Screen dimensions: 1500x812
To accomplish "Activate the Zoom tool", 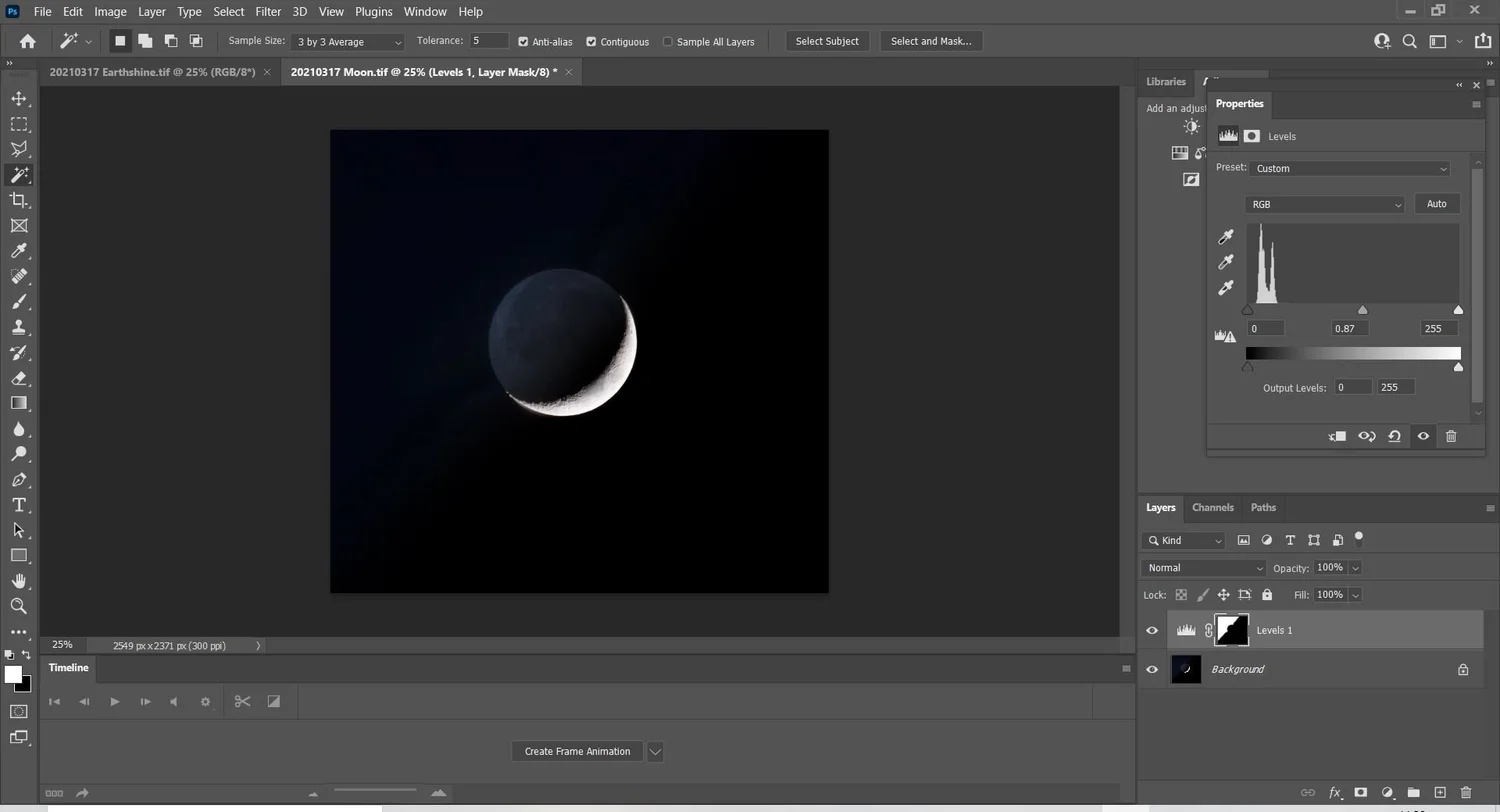I will tap(18, 606).
